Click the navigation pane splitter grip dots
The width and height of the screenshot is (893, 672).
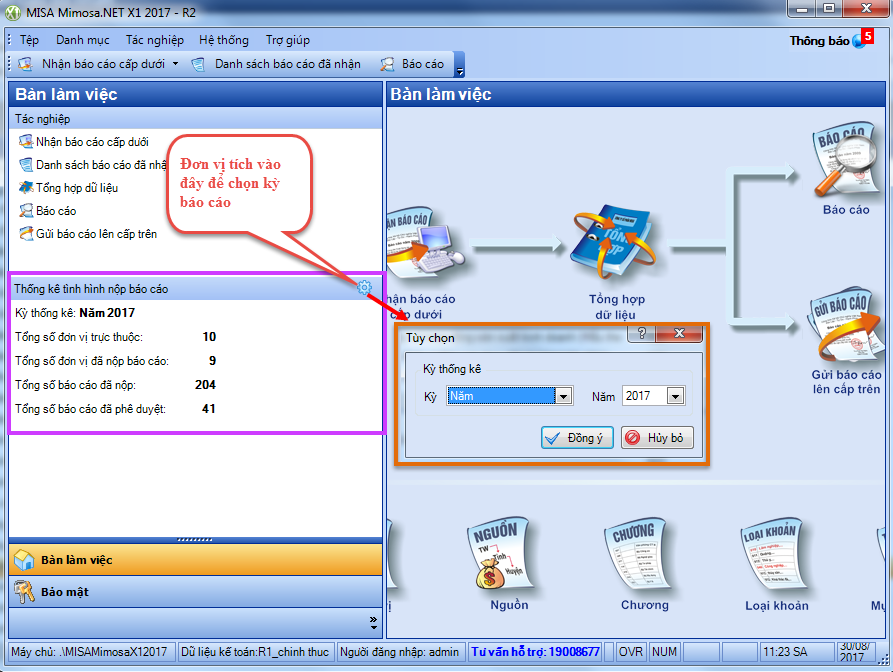tap(195, 540)
